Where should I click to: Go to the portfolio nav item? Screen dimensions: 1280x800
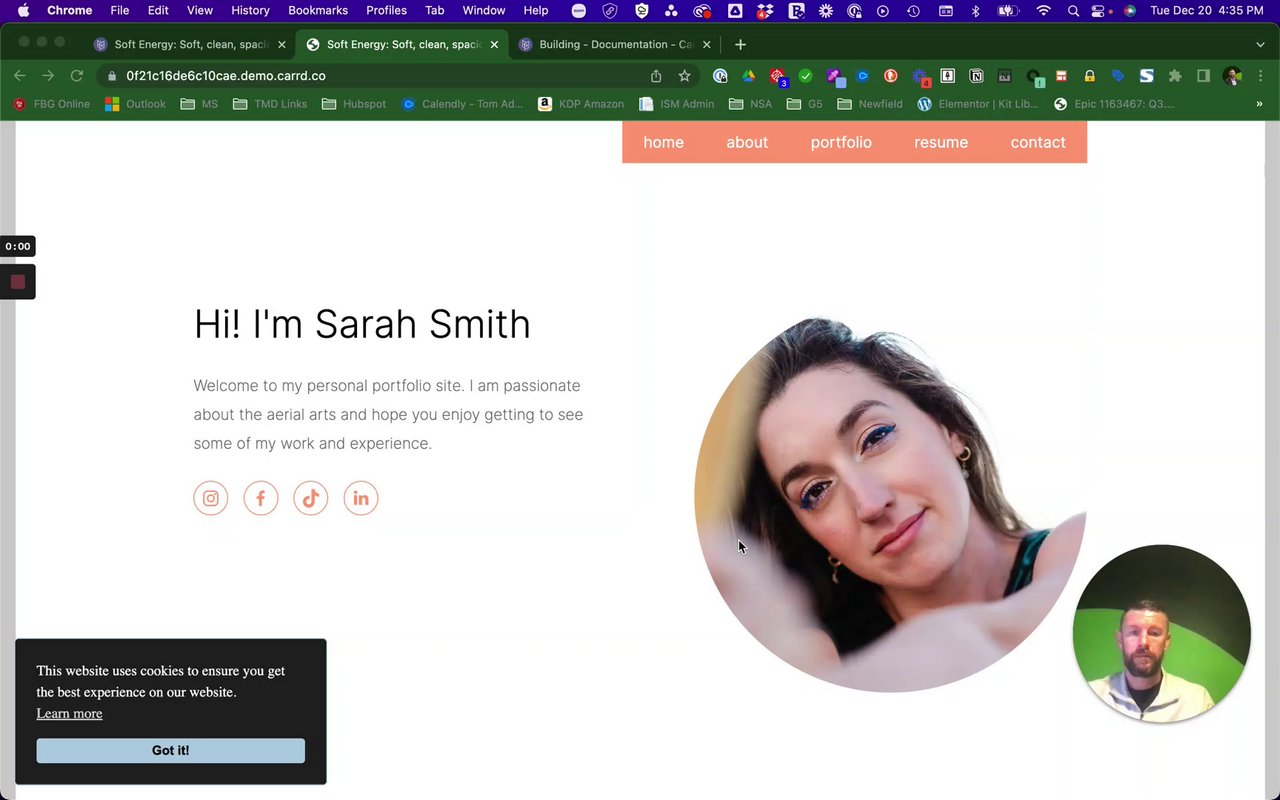841,142
